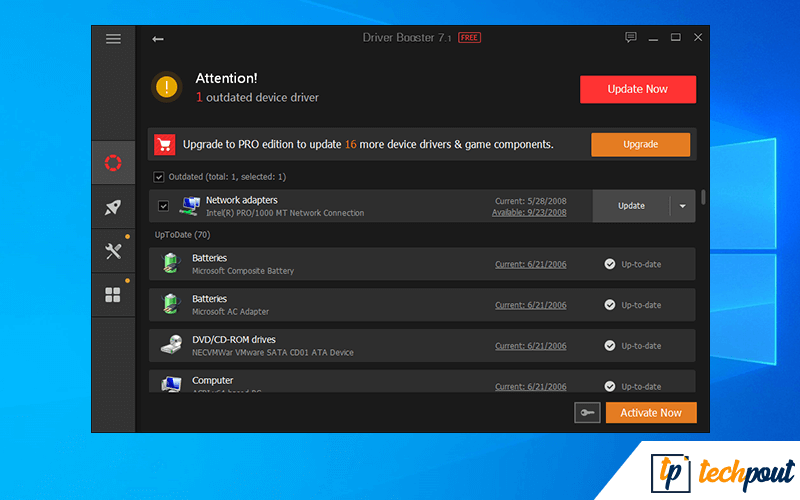Click the license key icon button

tap(587, 413)
